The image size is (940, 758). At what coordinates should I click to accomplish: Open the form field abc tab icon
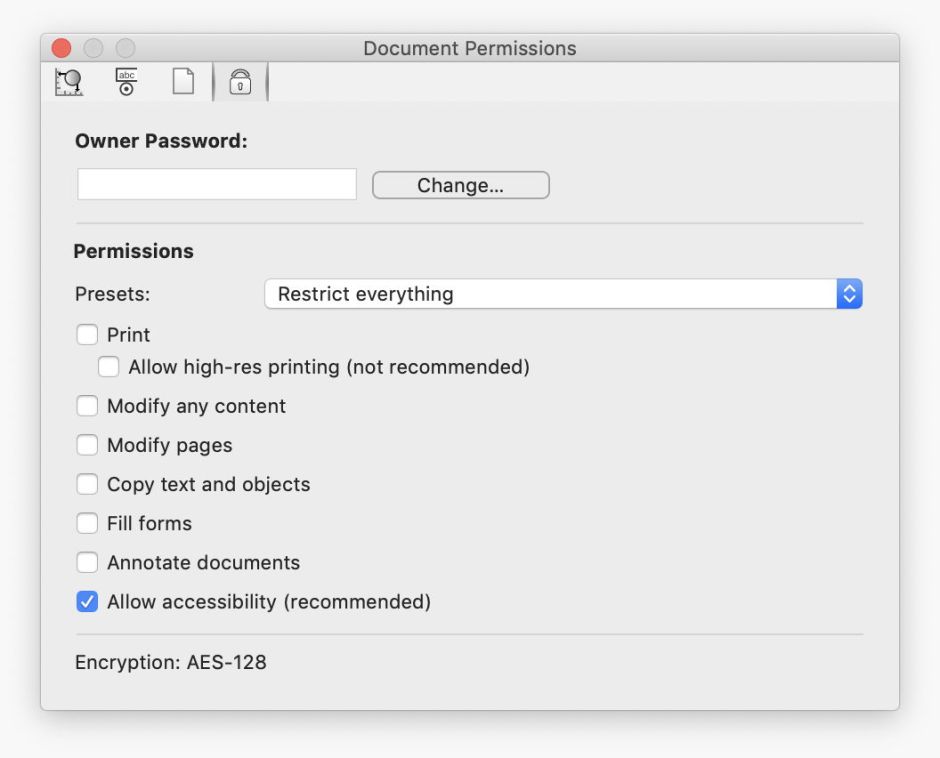pos(126,83)
